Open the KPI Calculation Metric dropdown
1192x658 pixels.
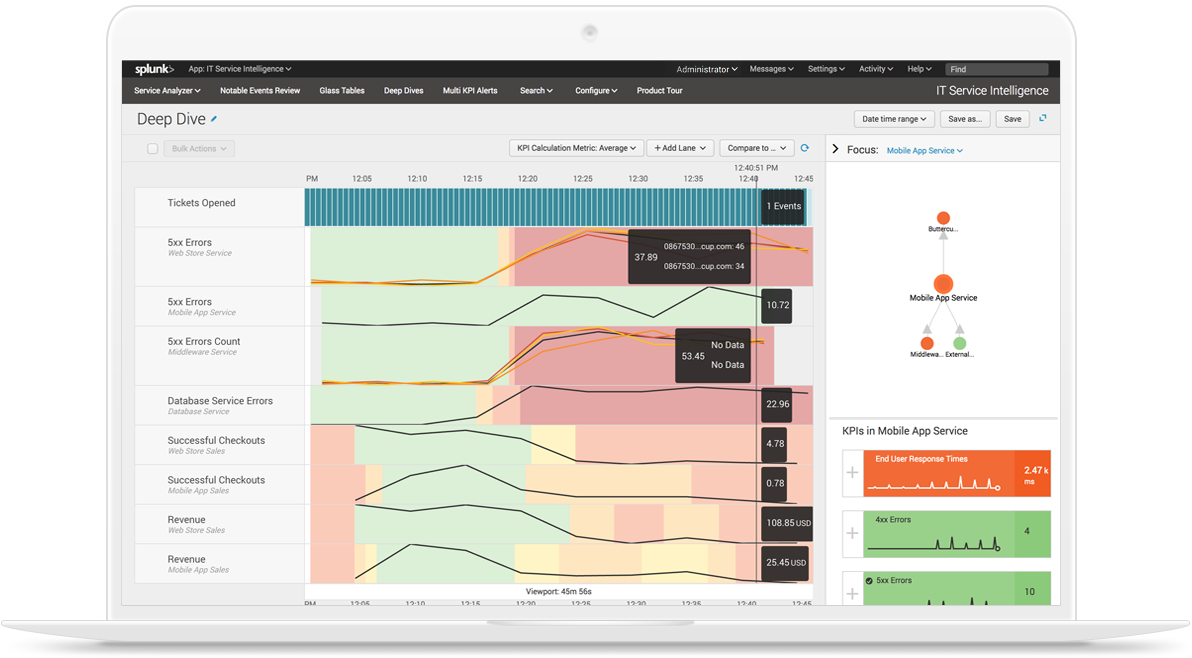(x=575, y=147)
